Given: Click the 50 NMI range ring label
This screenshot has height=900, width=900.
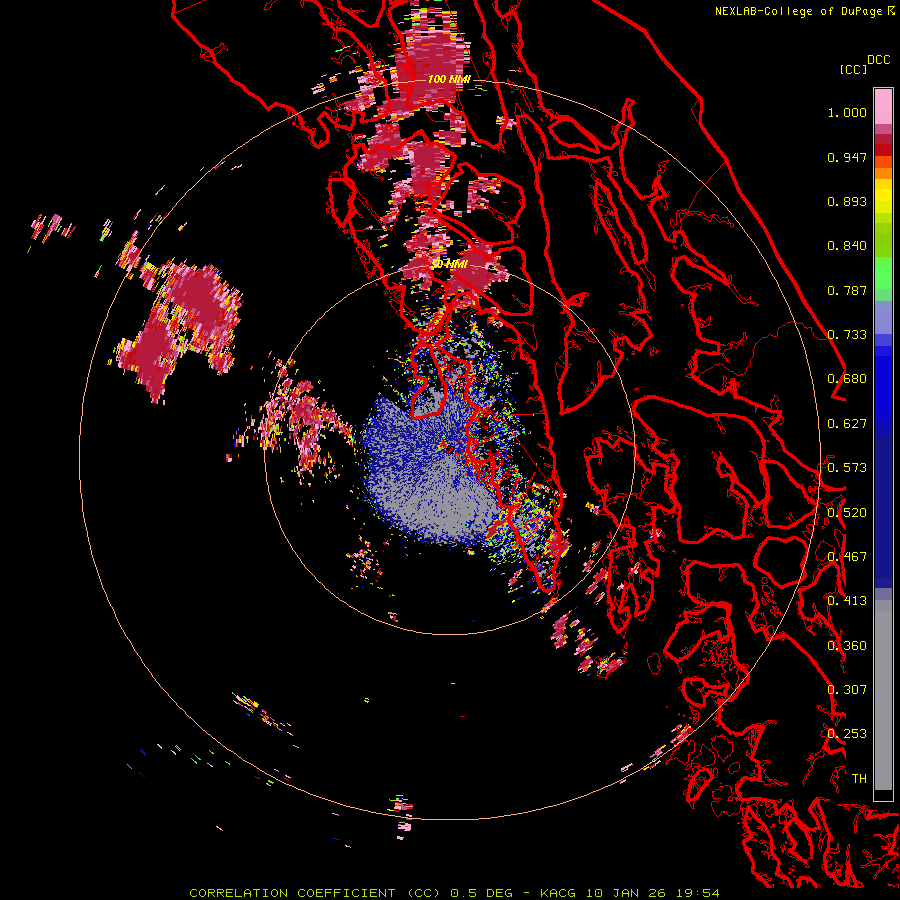Looking at the screenshot, I should pos(449,264).
